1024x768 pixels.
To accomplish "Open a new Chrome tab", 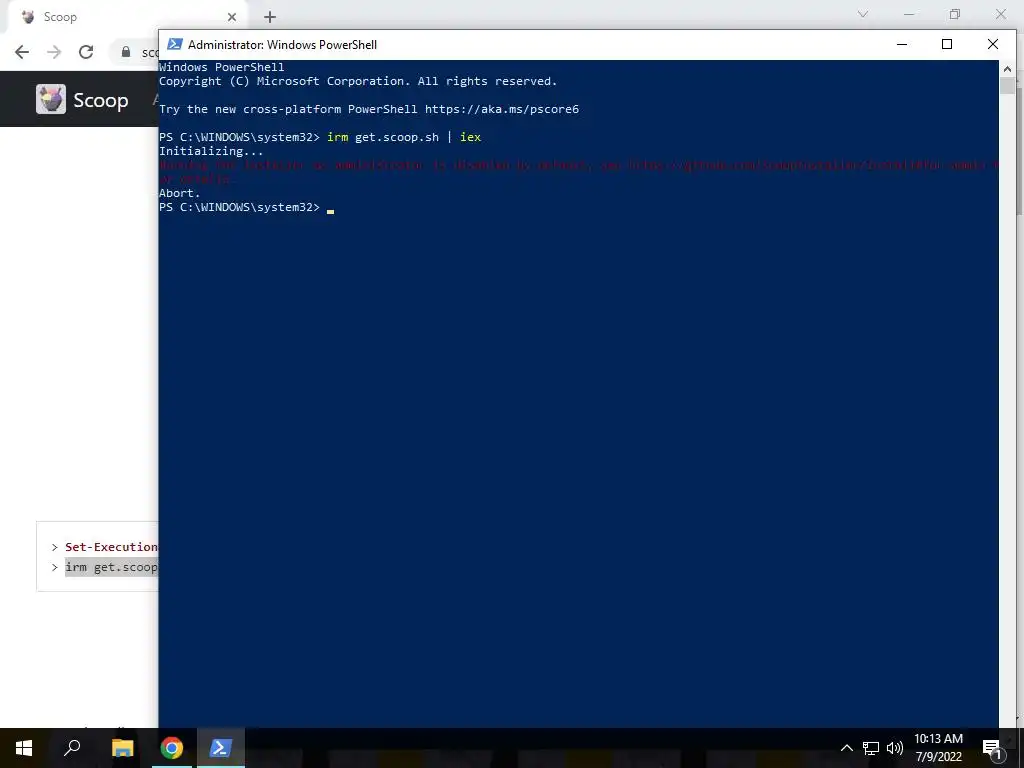I will (270, 17).
